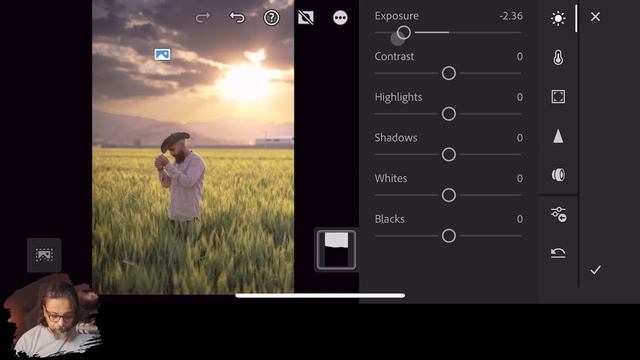Click the Blacks slider handle
The width and height of the screenshot is (640, 360).
coord(449,236)
